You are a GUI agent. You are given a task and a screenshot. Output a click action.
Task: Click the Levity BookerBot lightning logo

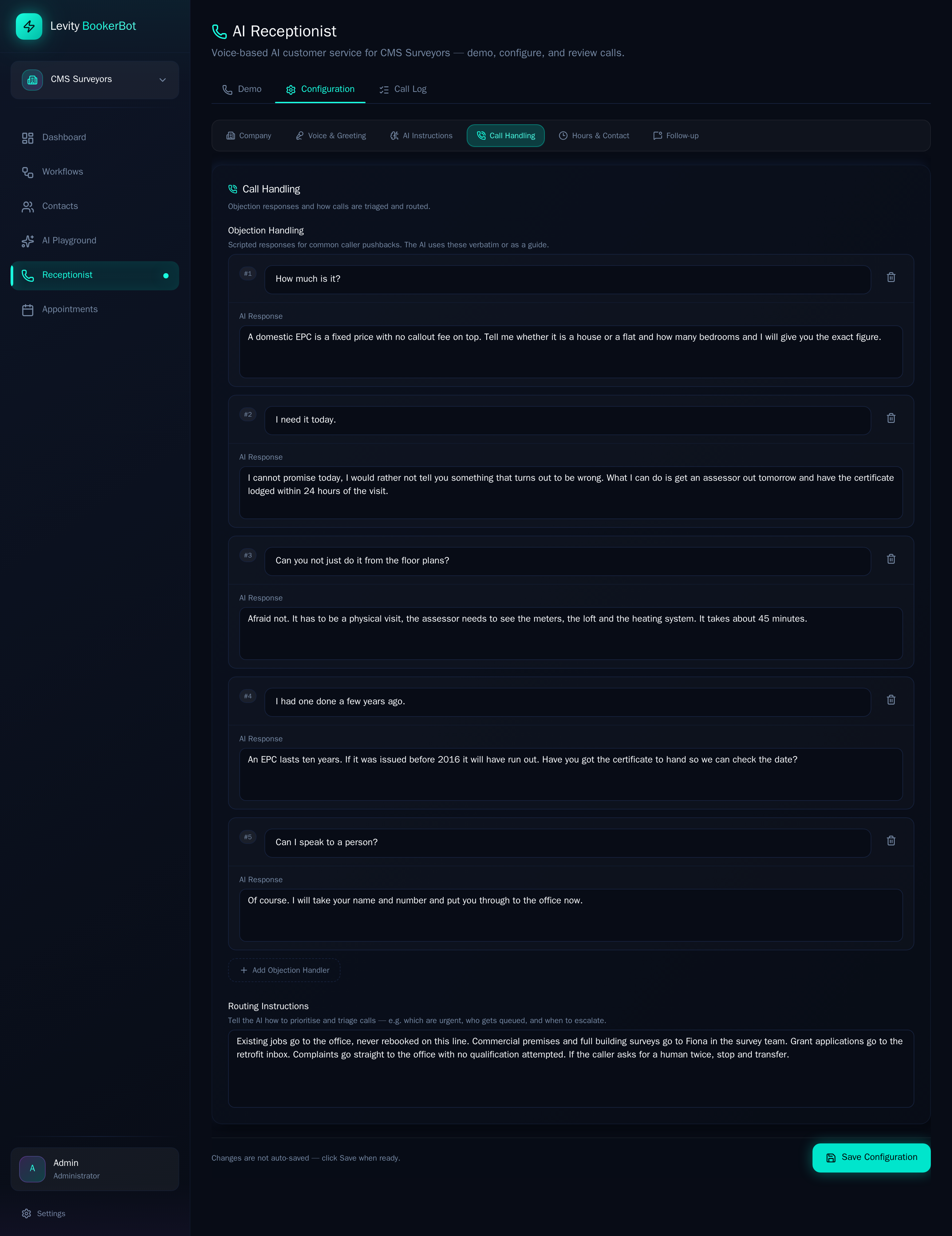tap(29, 26)
